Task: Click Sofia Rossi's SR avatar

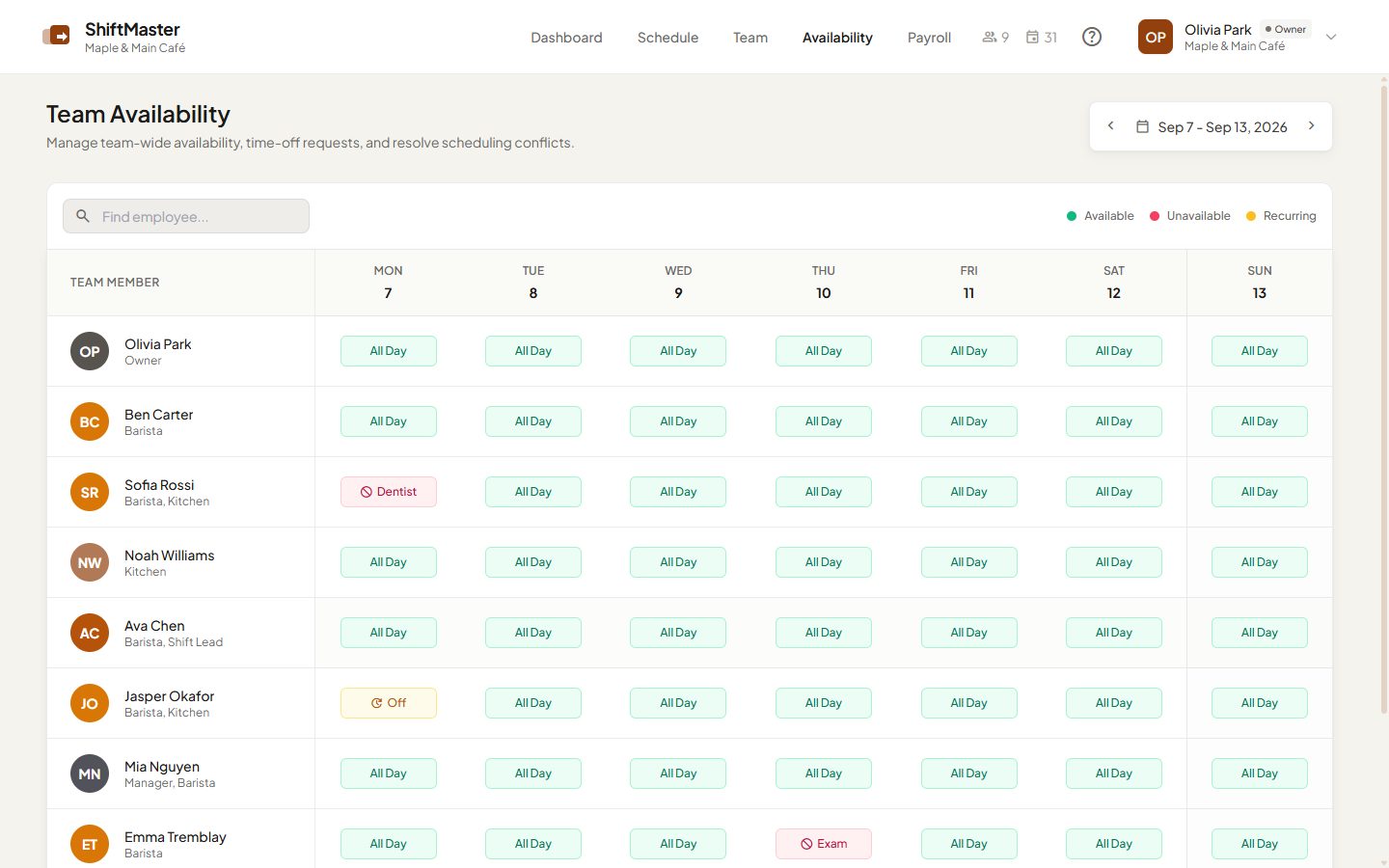Action: pos(90,492)
